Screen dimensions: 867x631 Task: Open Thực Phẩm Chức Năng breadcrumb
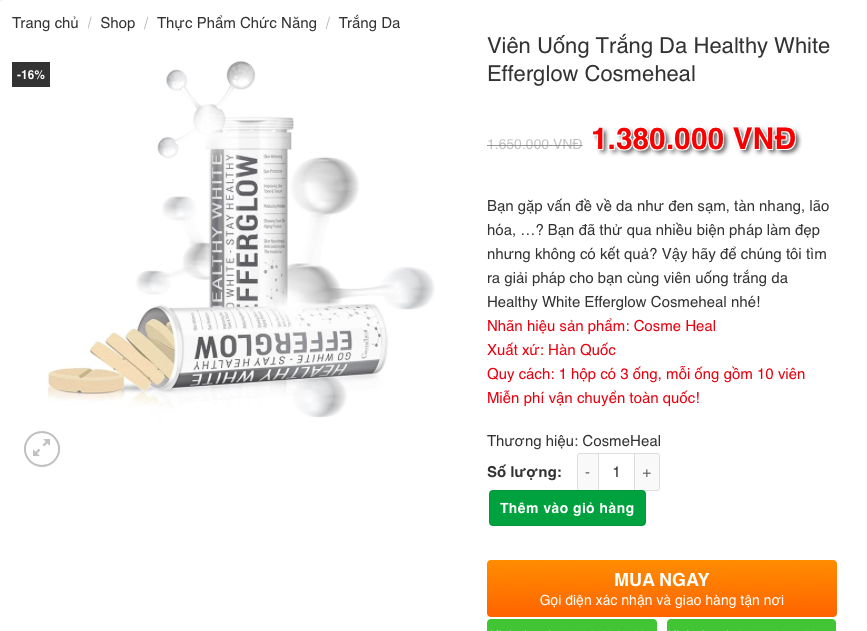pos(237,23)
